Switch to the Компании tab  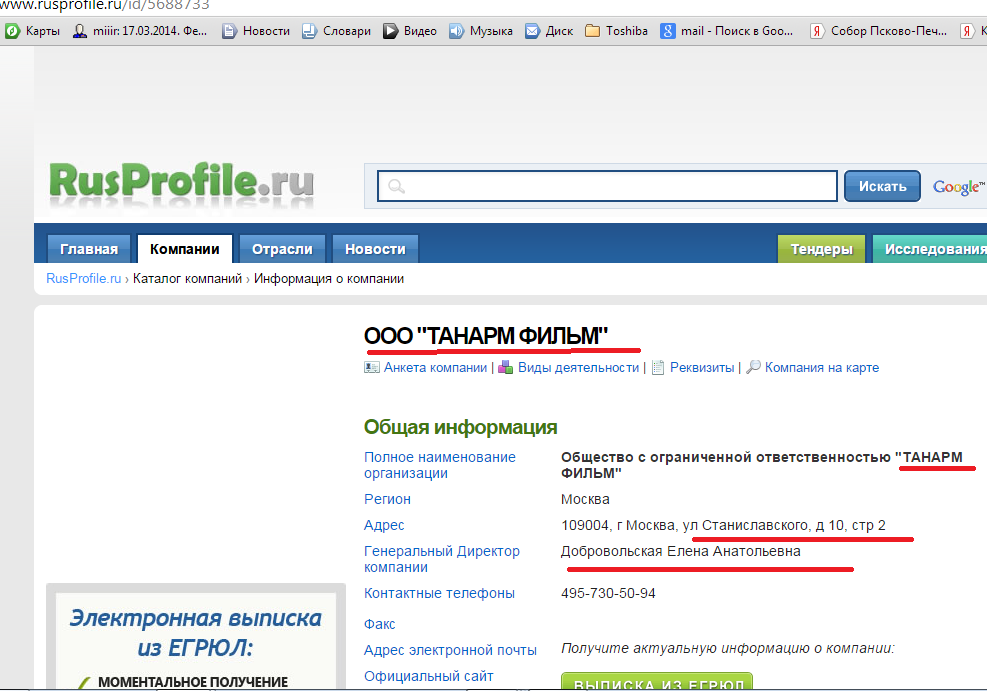click(184, 249)
